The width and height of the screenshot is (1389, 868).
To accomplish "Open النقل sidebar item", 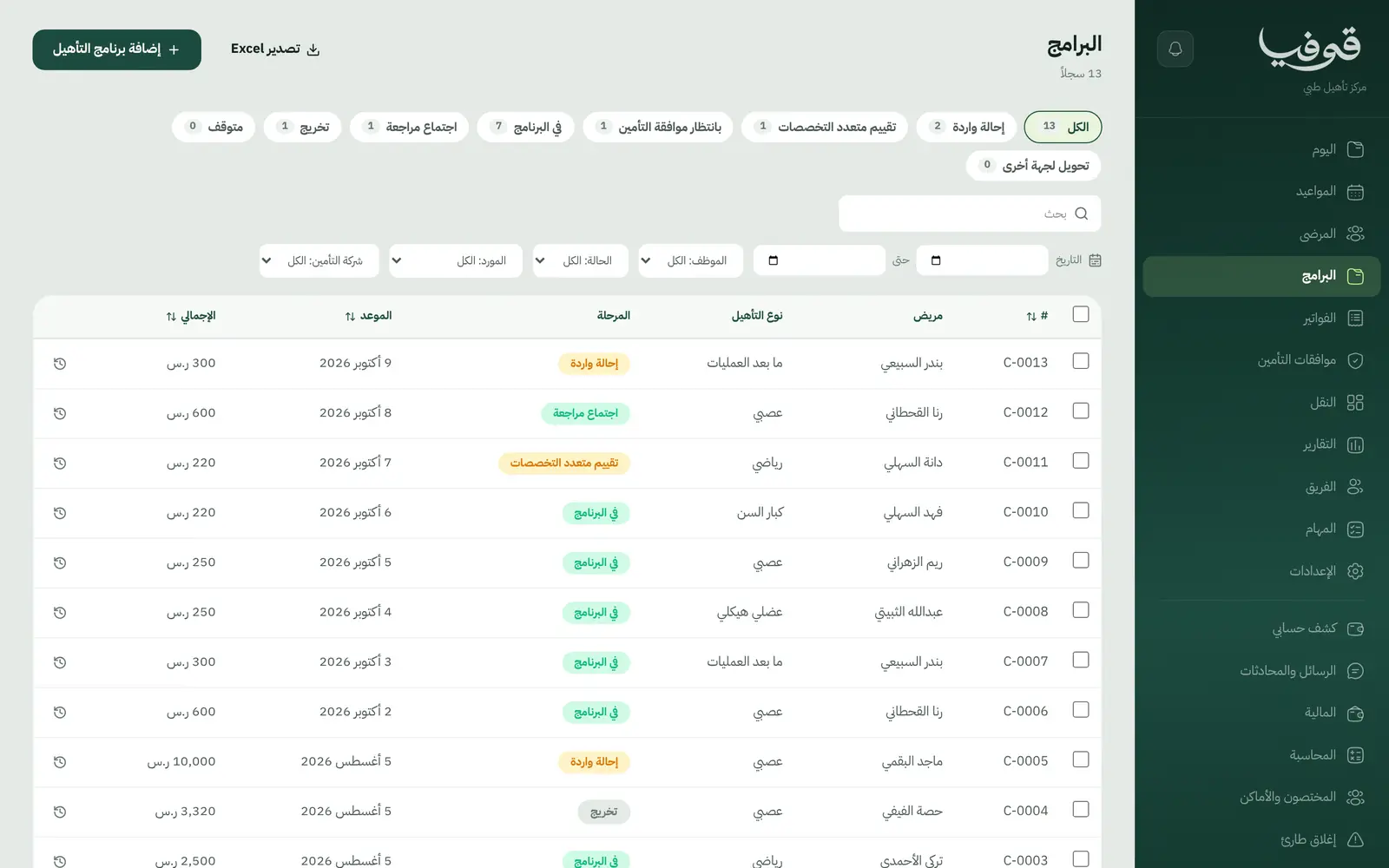I will coord(1261,403).
